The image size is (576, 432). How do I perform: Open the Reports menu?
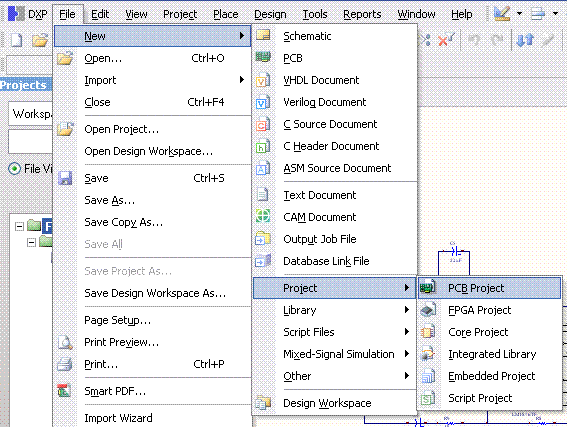[362, 14]
